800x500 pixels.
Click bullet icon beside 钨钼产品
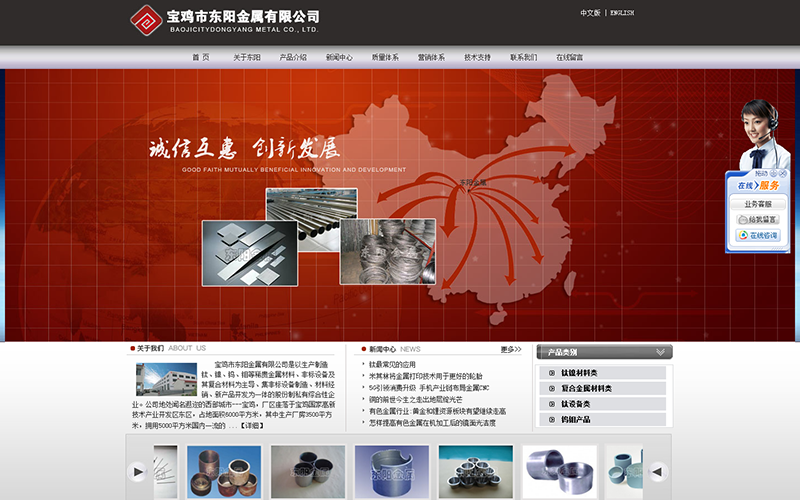click(x=552, y=419)
